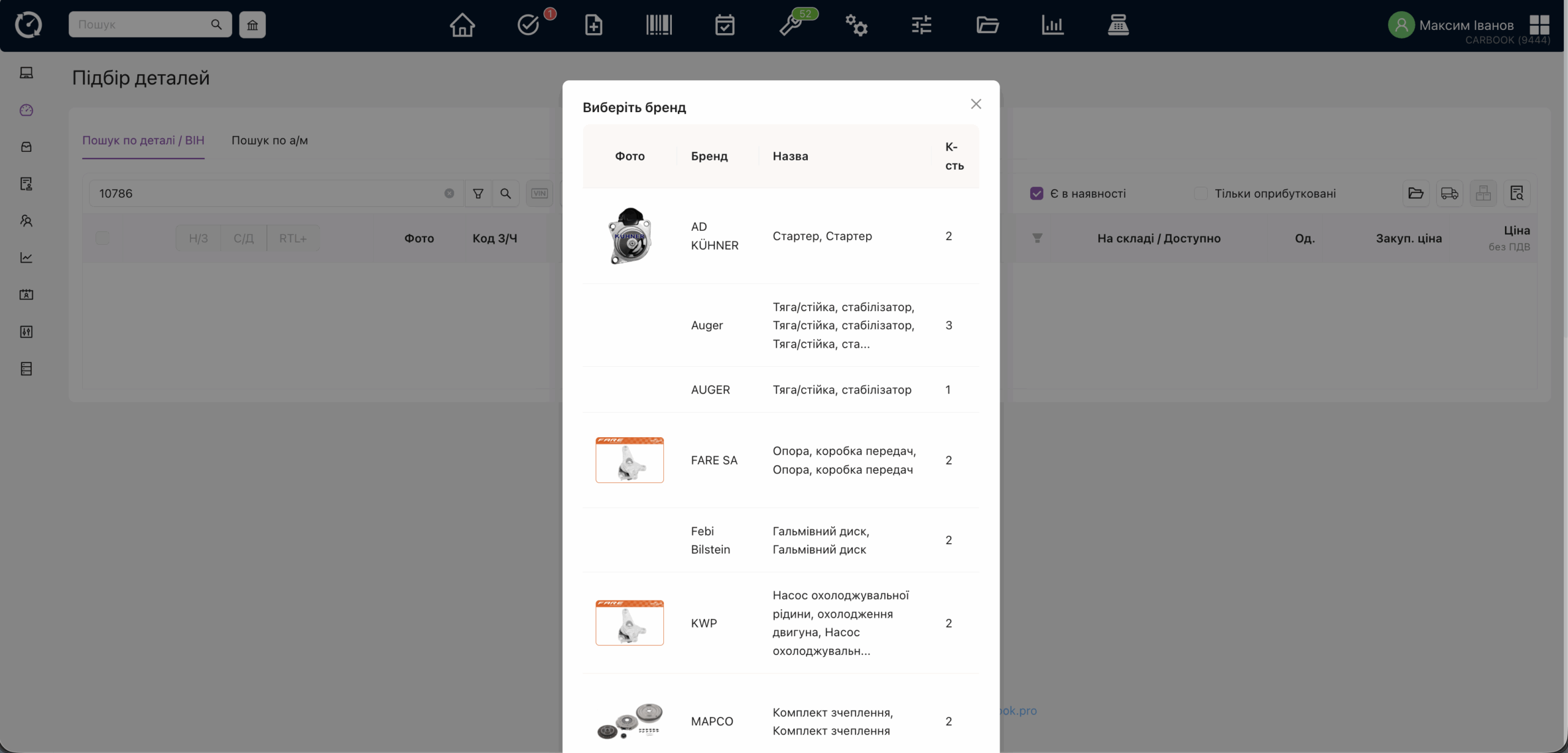Screen dimensions: 1568x753
Task: Enable 'Тільки оприбутковані' checkbox
Action: coord(1200,193)
